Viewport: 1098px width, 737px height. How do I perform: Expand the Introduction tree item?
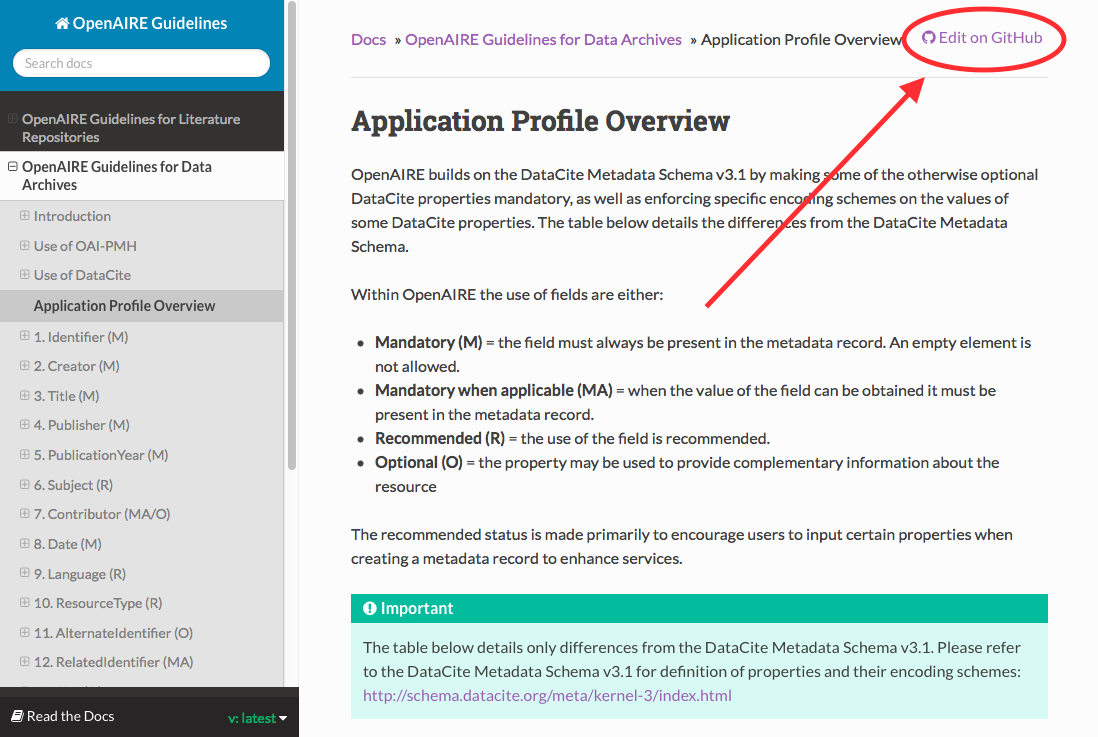click(25, 216)
